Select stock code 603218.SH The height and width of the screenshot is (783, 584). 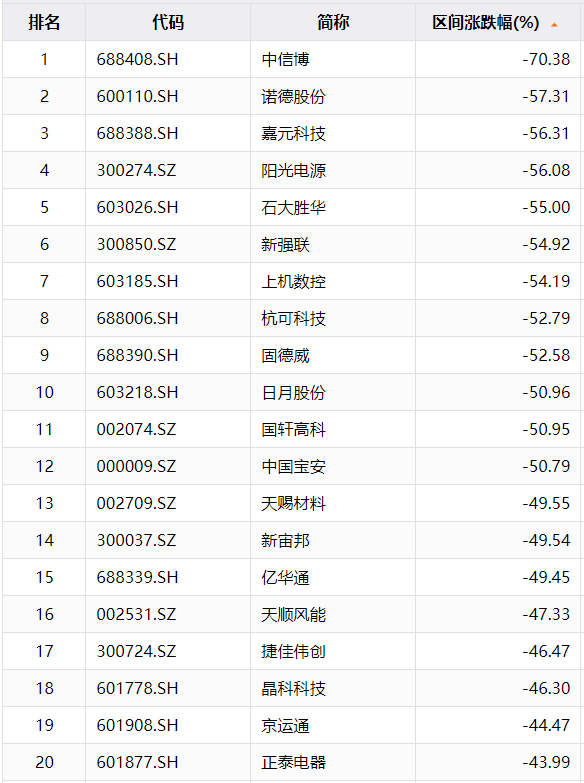(x=137, y=392)
